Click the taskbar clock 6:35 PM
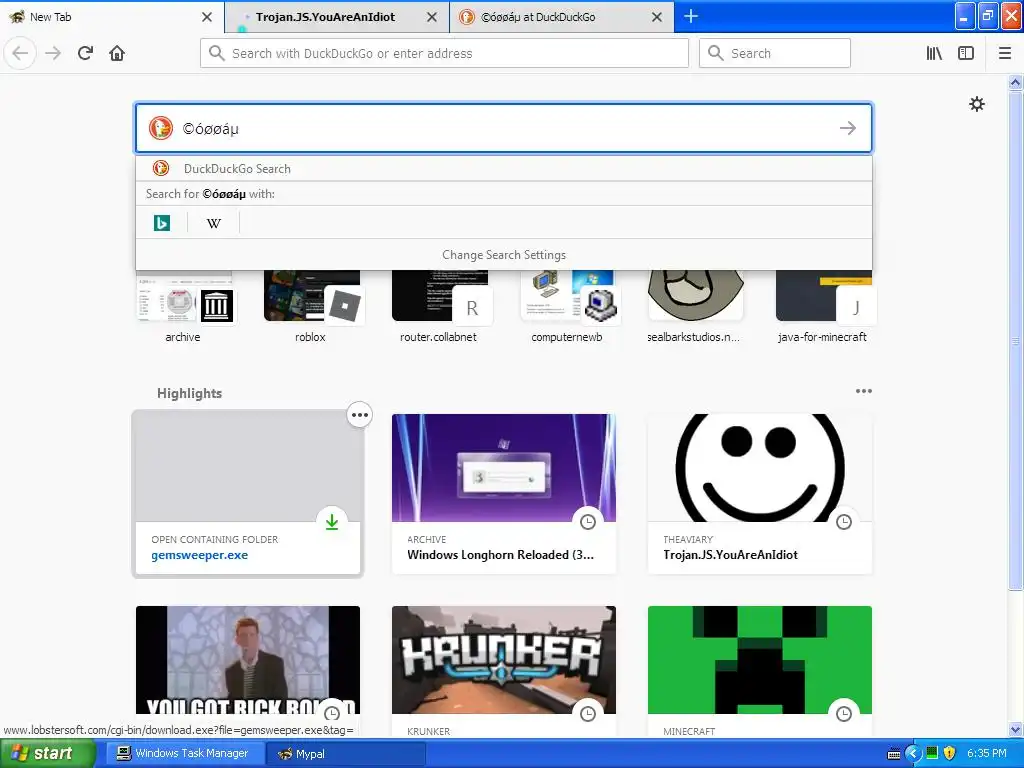 click(987, 753)
